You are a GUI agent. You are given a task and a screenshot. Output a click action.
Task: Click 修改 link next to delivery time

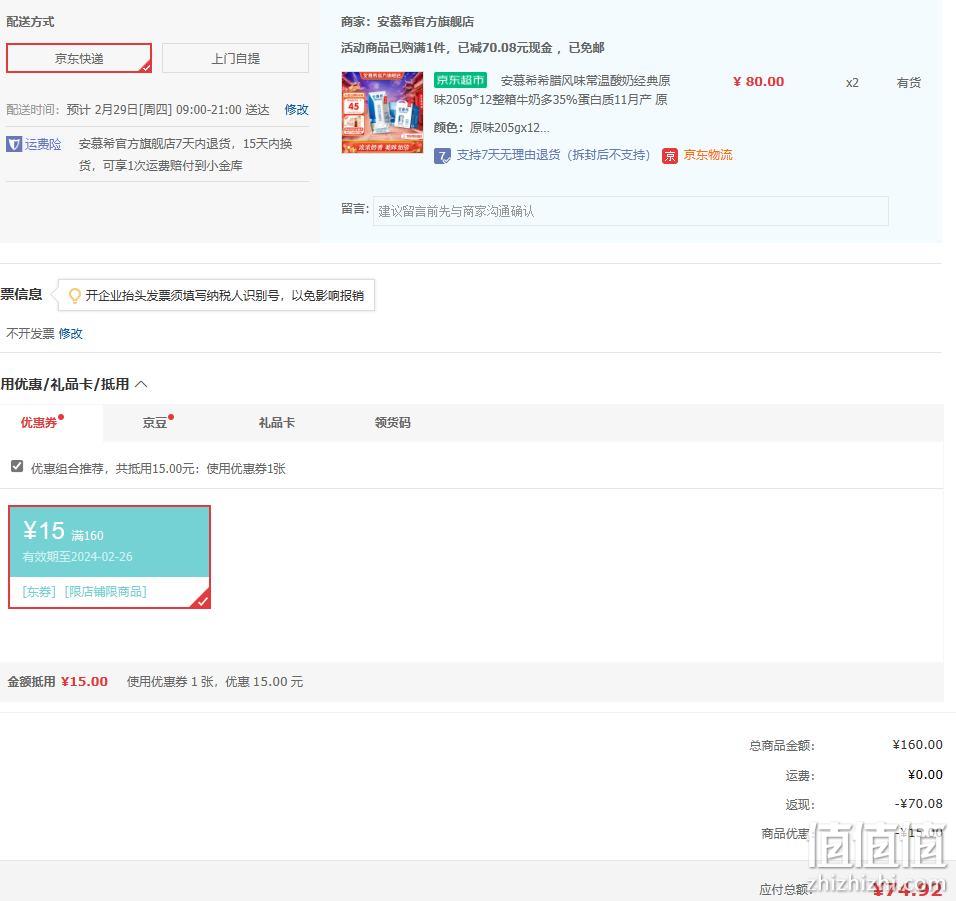(x=296, y=110)
